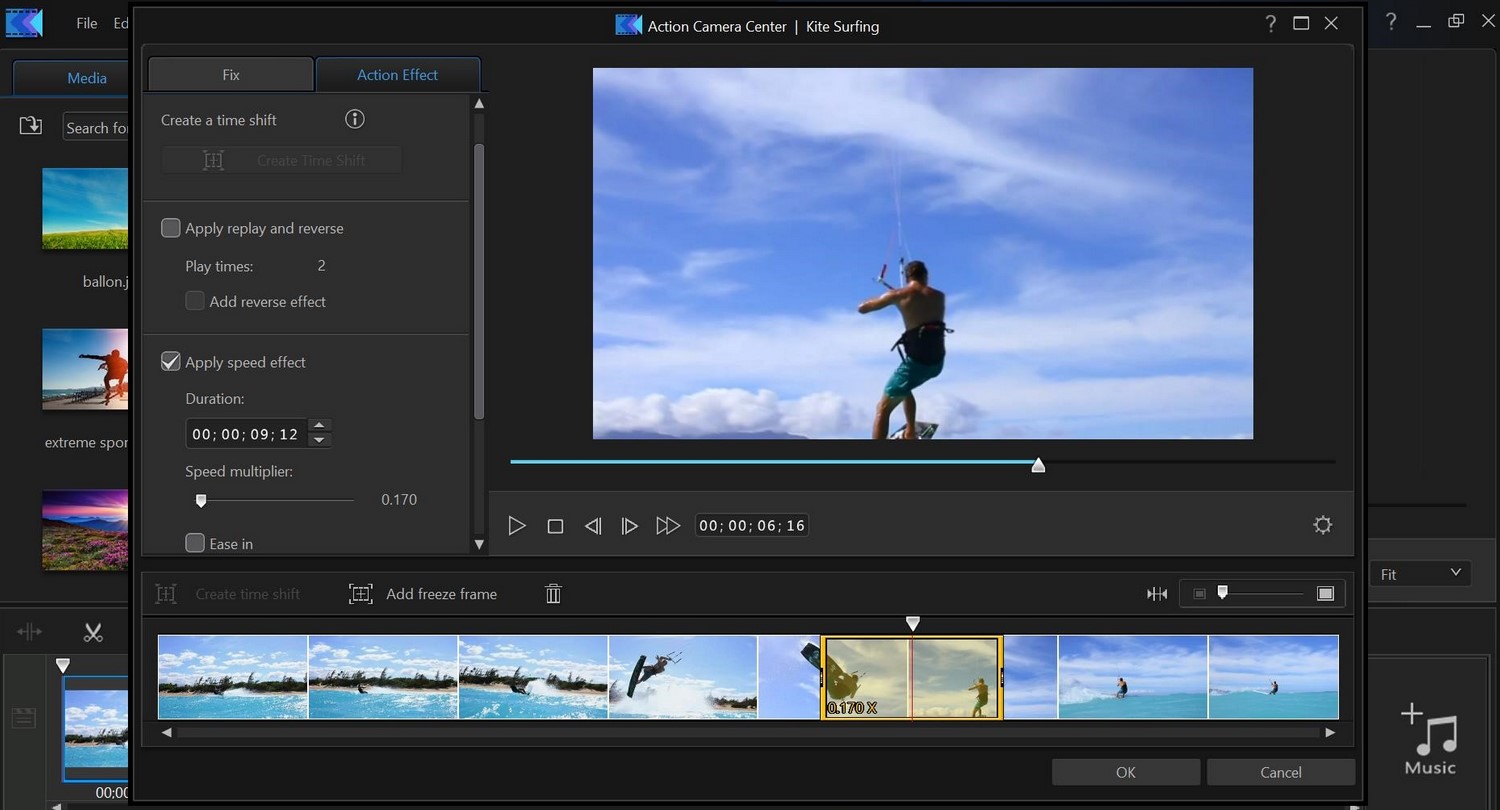Click the Create Time Shift panel button
This screenshot has height=810, width=1500.
[282, 160]
